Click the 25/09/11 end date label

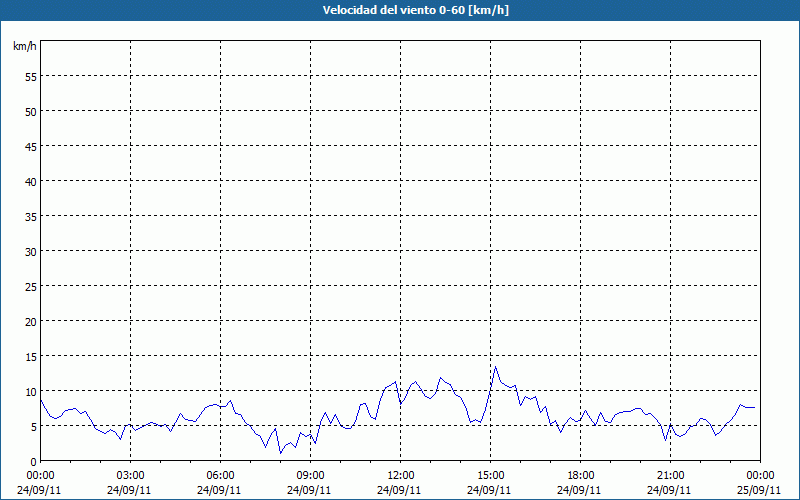(x=760, y=490)
